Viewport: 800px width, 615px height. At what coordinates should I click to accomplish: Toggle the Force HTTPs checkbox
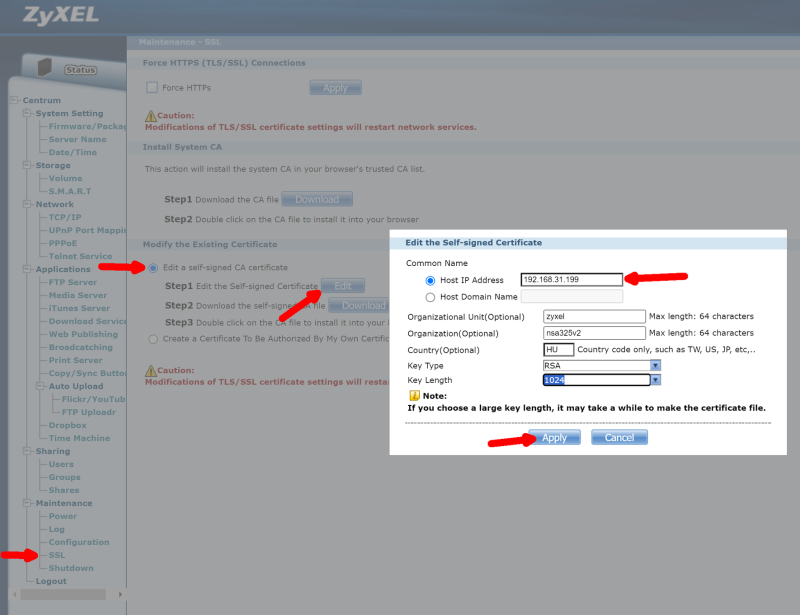[152, 87]
